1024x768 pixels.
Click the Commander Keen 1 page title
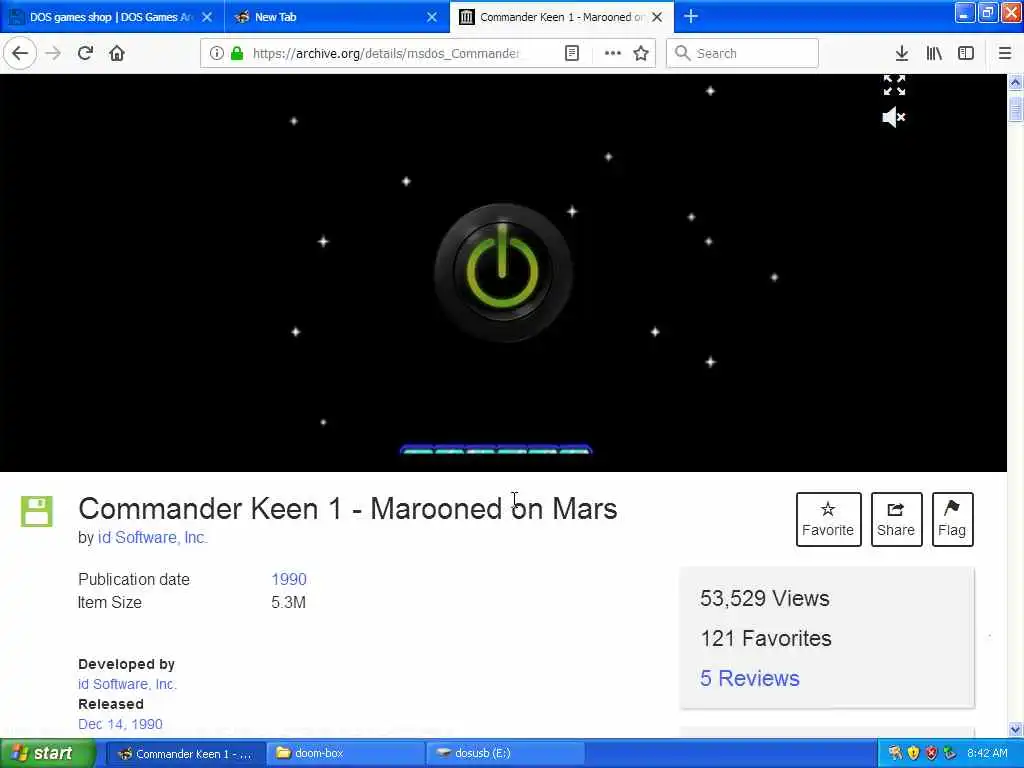(x=347, y=509)
